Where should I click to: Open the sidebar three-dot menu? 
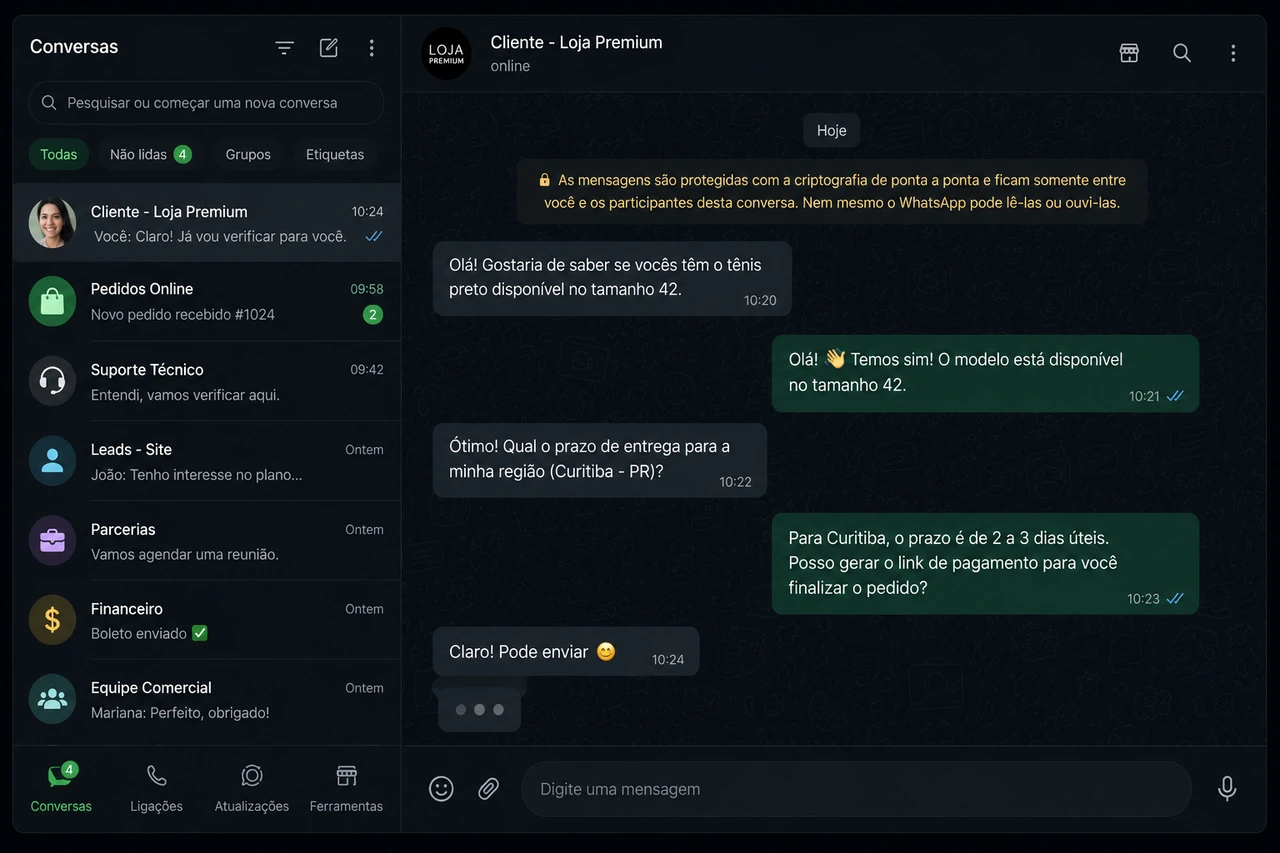(372, 47)
